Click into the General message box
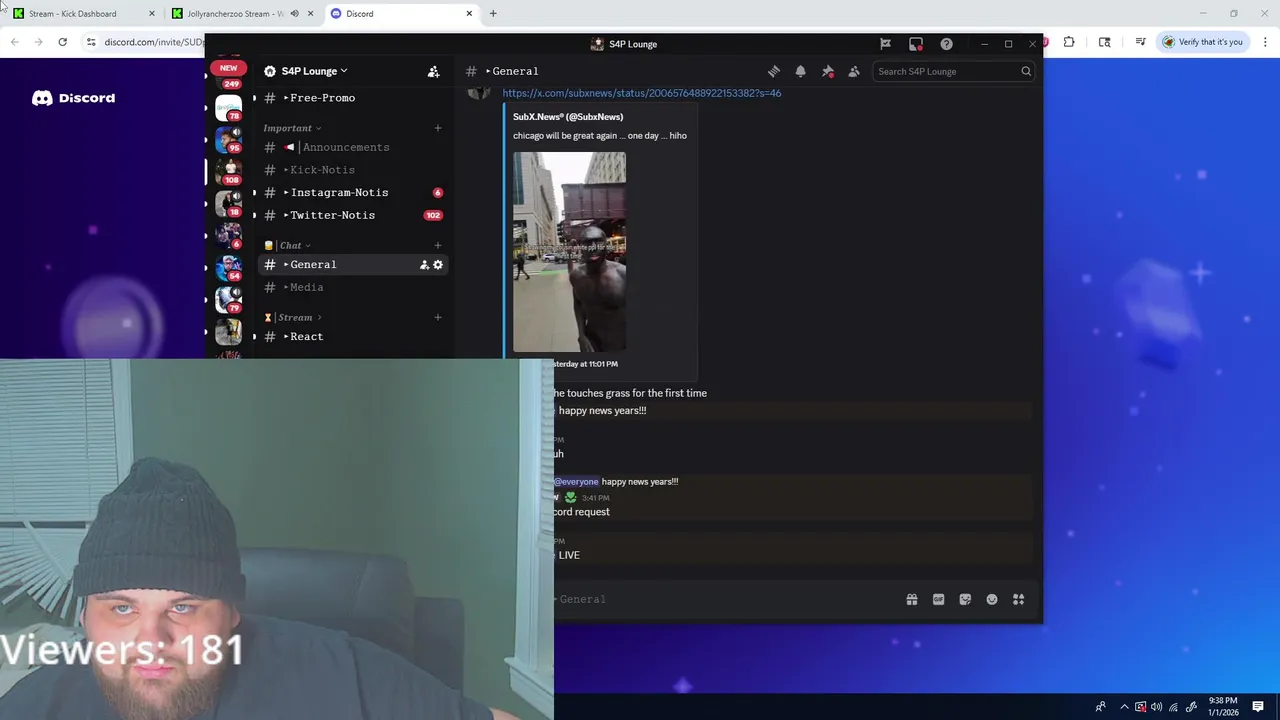Viewport: 1280px width, 720px height. coord(725,599)
